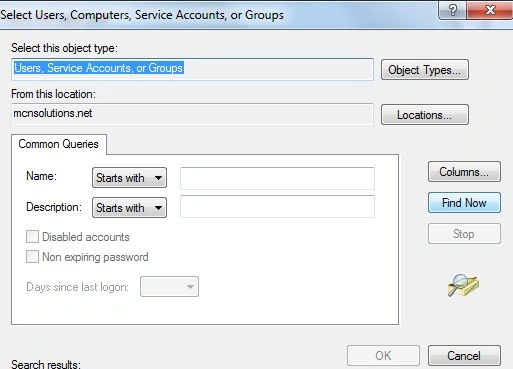This screenshot has height=369, width=513.
Task: Close the dialog with the X button
Action: click(490, 10)
